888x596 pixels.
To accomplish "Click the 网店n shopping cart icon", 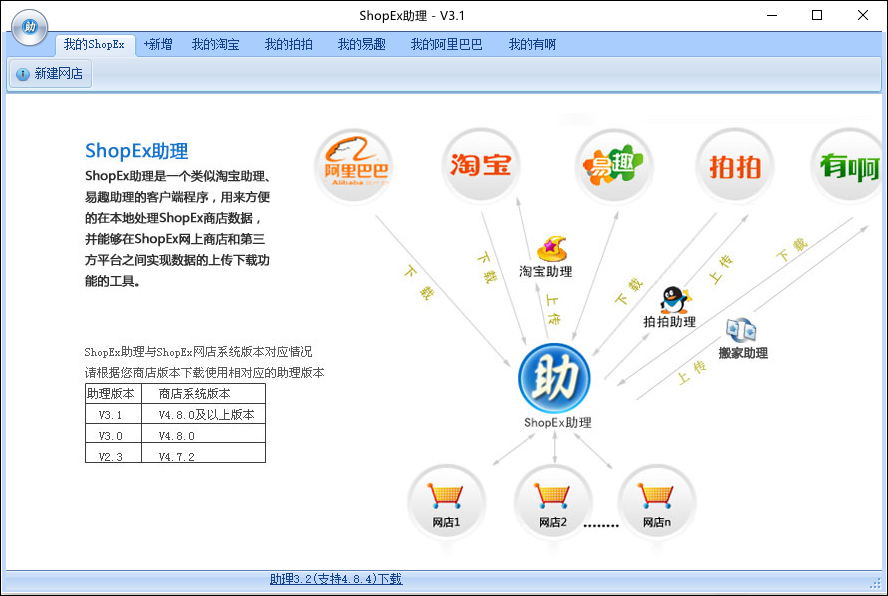I will tap(656, 503).
